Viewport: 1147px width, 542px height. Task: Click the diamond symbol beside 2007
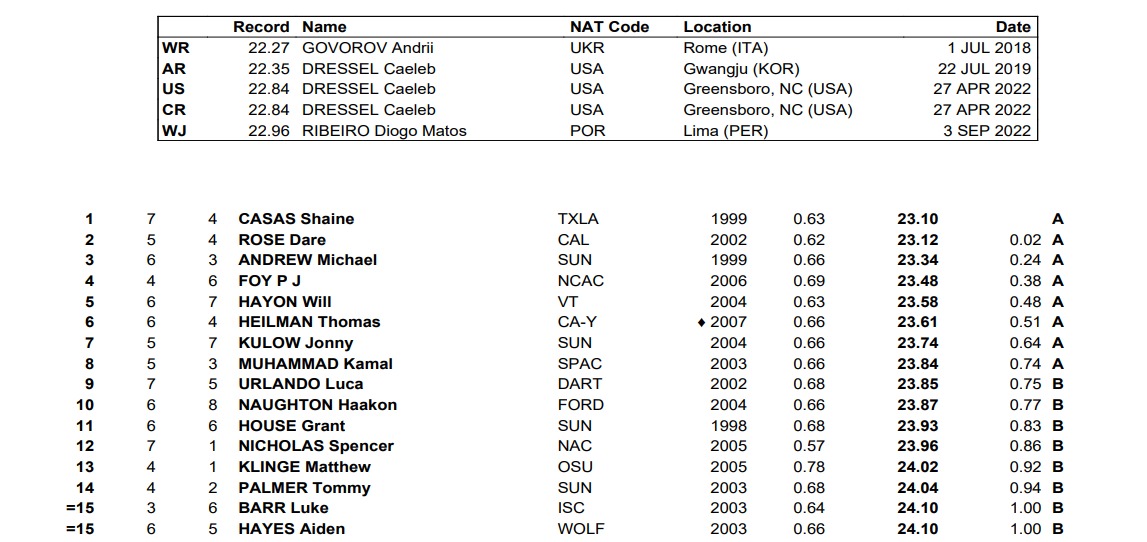pyautogui.click(x=702, y=322)
